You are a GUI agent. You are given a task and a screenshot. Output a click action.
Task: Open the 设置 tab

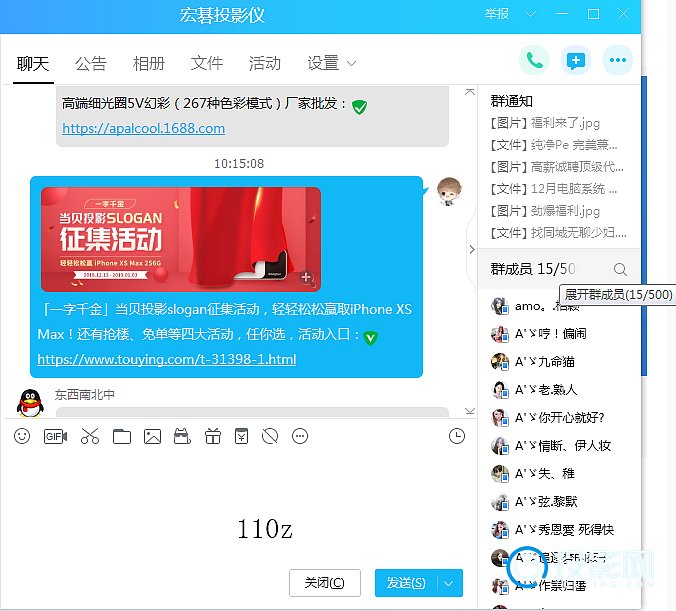tap(323, 64)
